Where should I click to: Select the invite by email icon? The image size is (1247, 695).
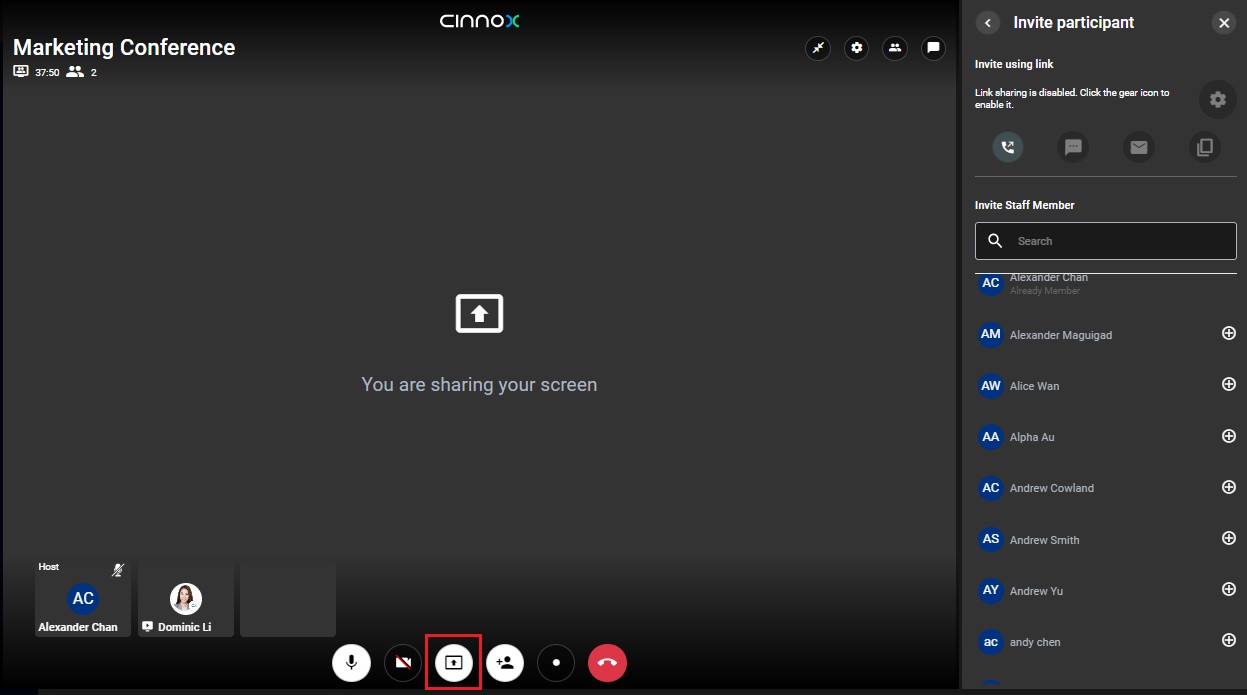tap(1139, 148)
